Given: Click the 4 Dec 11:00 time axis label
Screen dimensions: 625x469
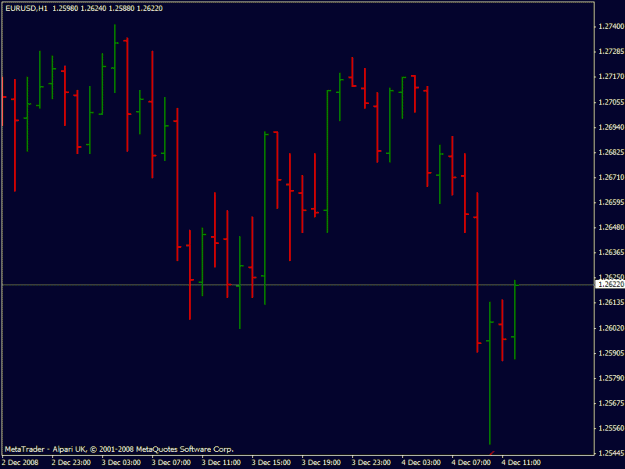Looking at the screenshot, I should click(521, 462).
